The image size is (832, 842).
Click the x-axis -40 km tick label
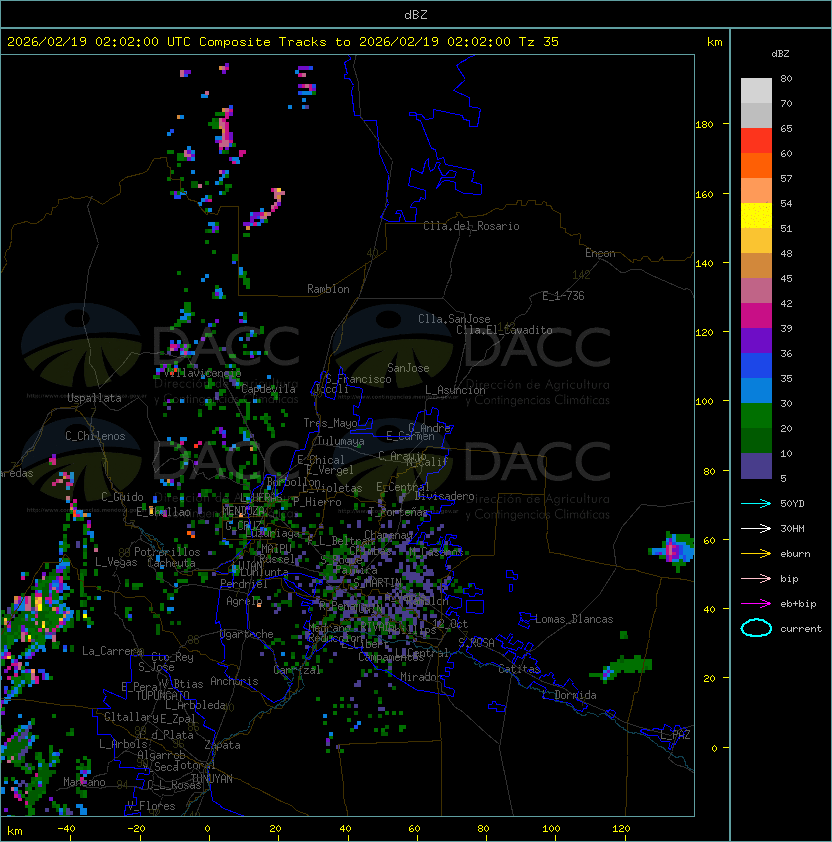tap(66, 829)
